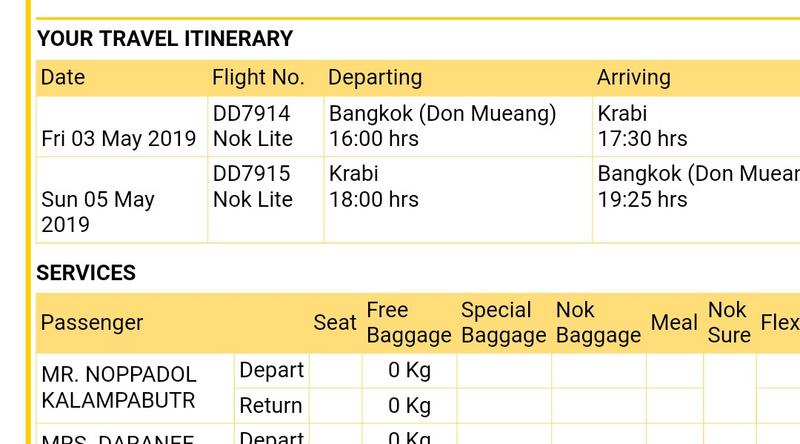Click the Return row 0 Kg baggage cell
The image size is (800, 444).
[409, 406]
